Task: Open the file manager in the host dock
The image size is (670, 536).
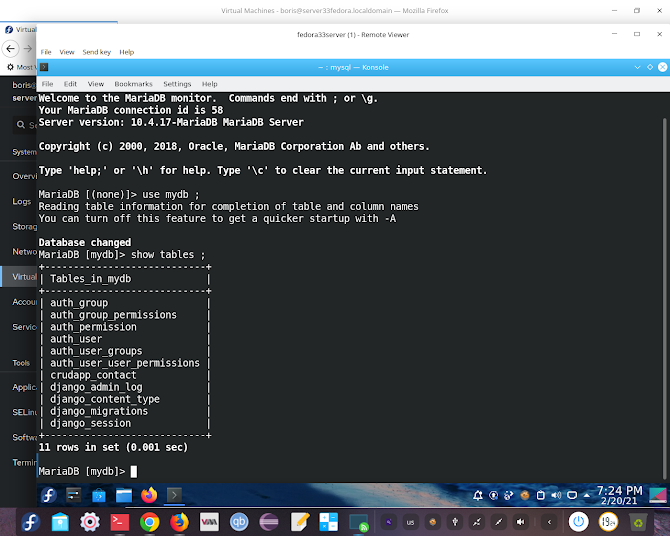Action: pos(60,522)
